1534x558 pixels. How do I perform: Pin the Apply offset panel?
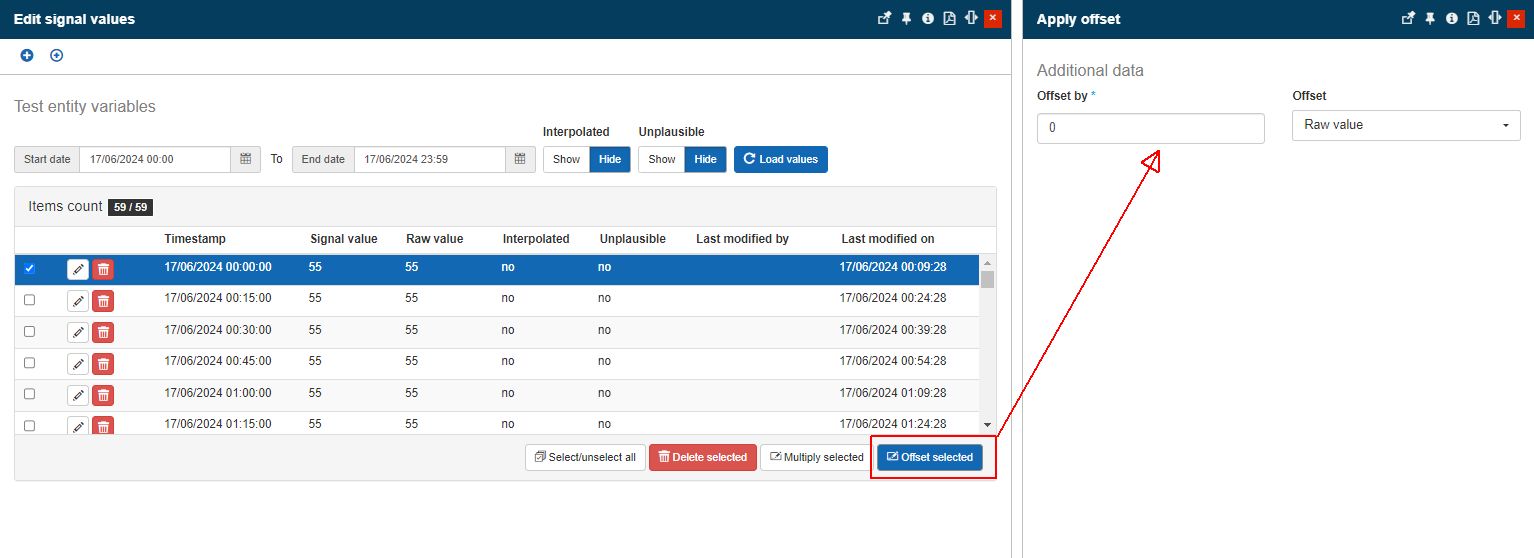click(x=1430, y=18)
